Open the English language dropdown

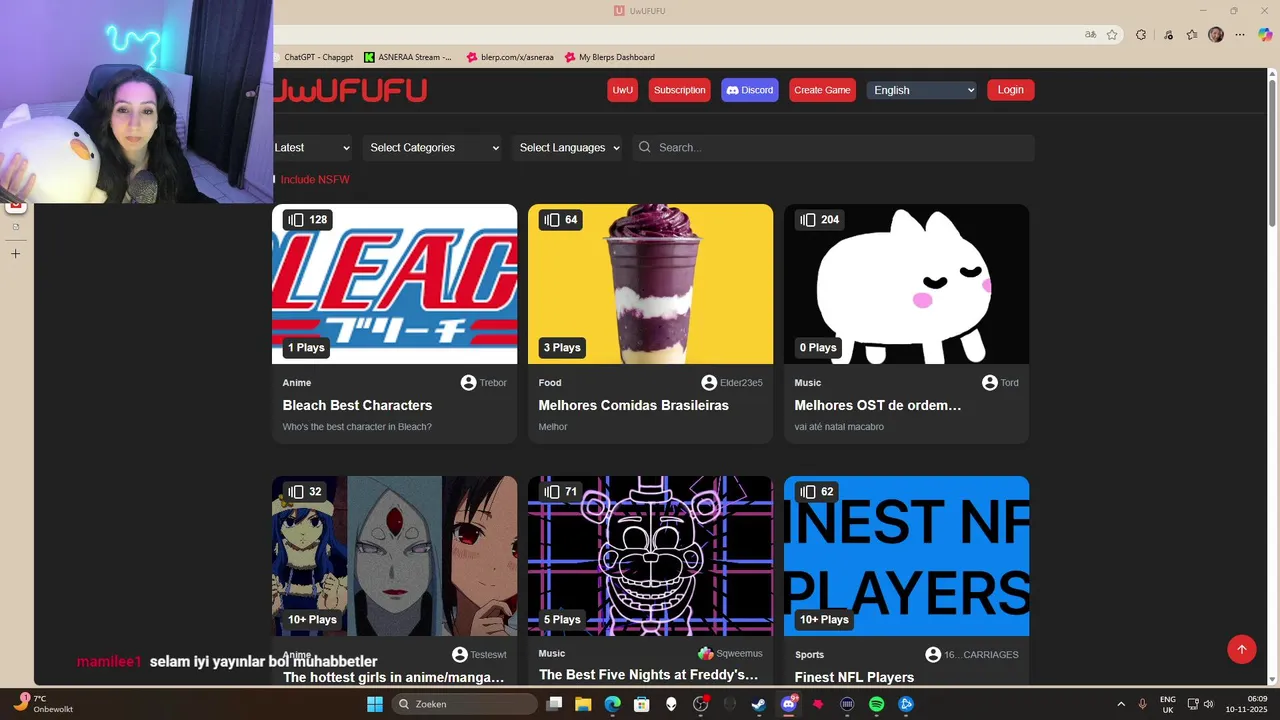pos(922,90)
